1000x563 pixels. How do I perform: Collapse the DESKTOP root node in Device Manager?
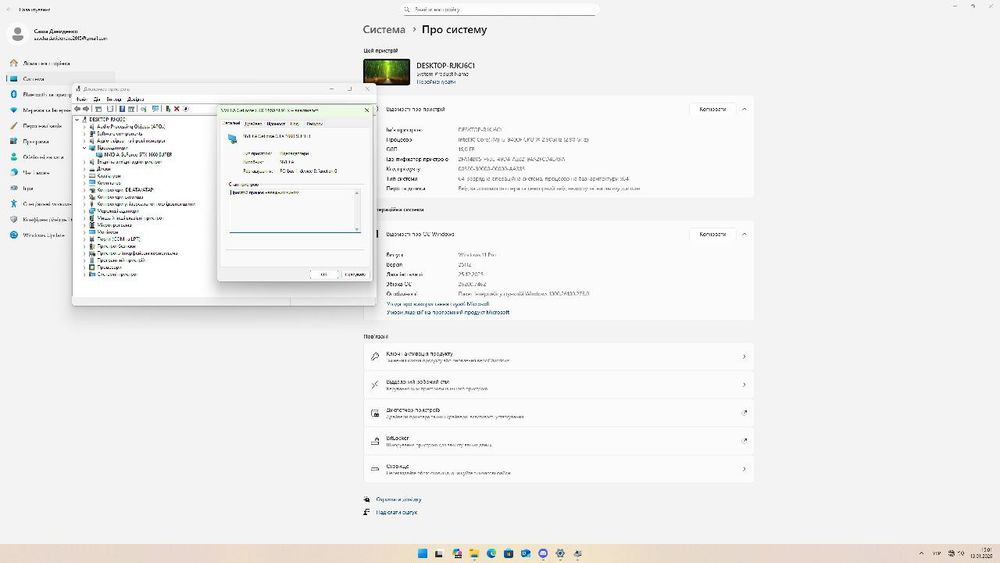pos(77,120)
